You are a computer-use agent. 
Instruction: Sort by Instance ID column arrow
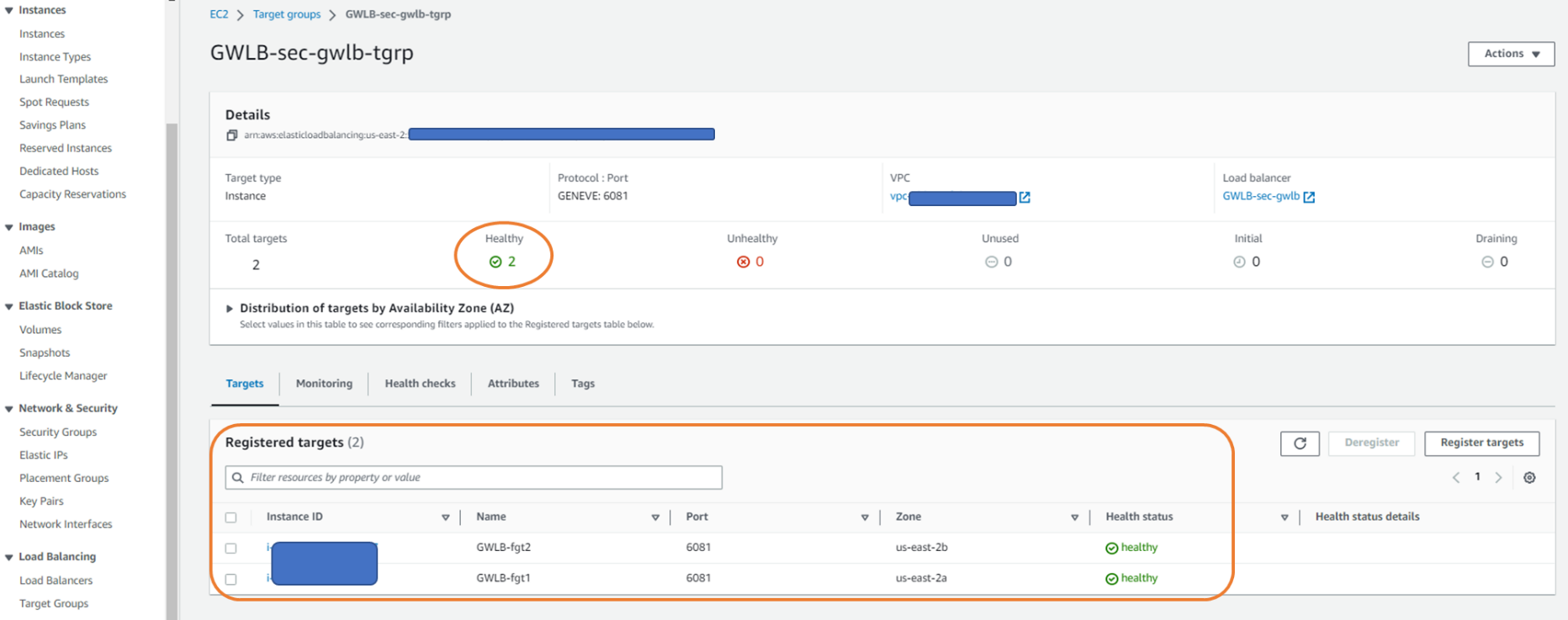(x=446, y=517)
